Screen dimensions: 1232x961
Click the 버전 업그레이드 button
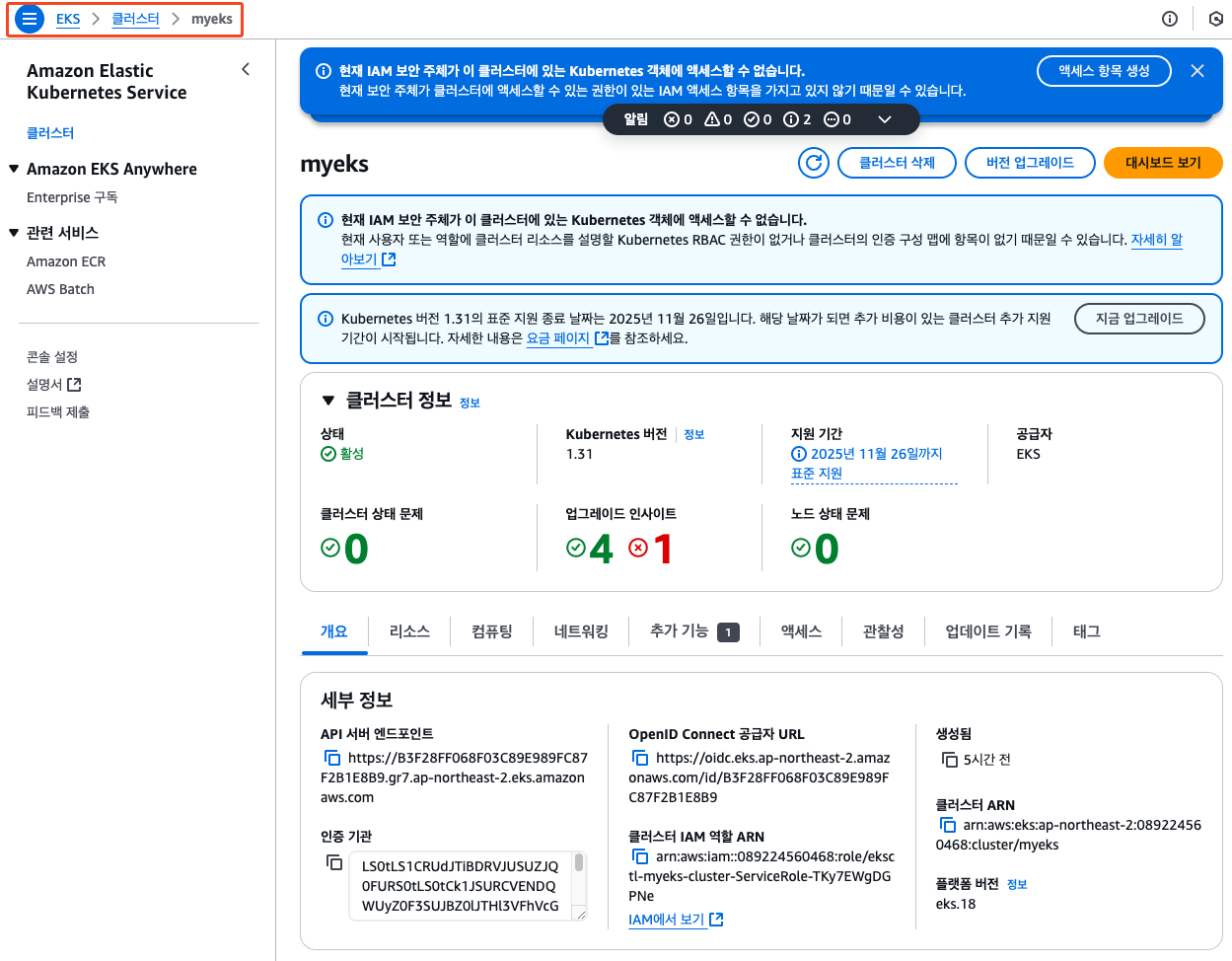click(x=1030, y=163)
